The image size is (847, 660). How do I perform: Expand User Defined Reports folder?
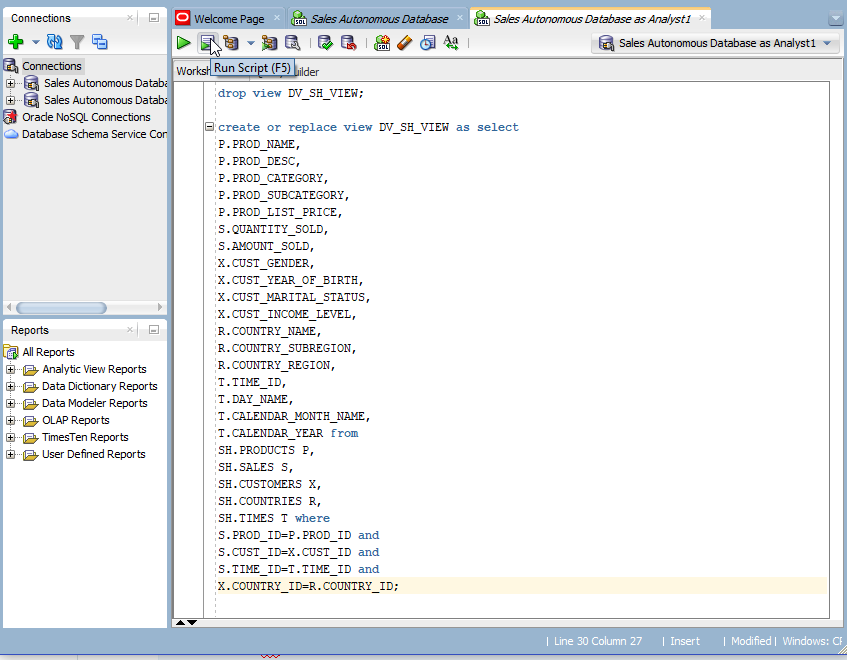tap(10, 454)
